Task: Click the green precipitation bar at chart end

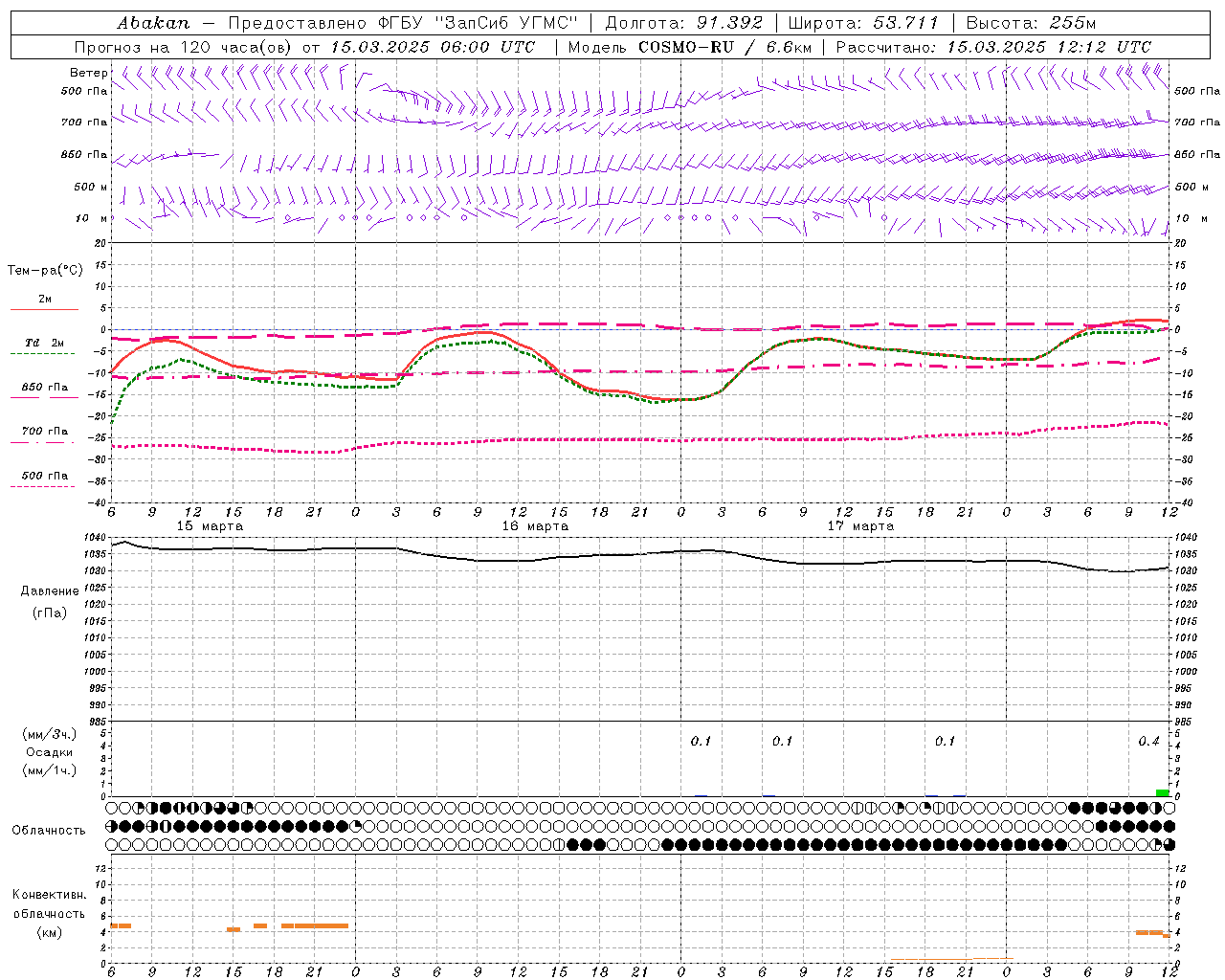Action: (x=1162, y=792)
